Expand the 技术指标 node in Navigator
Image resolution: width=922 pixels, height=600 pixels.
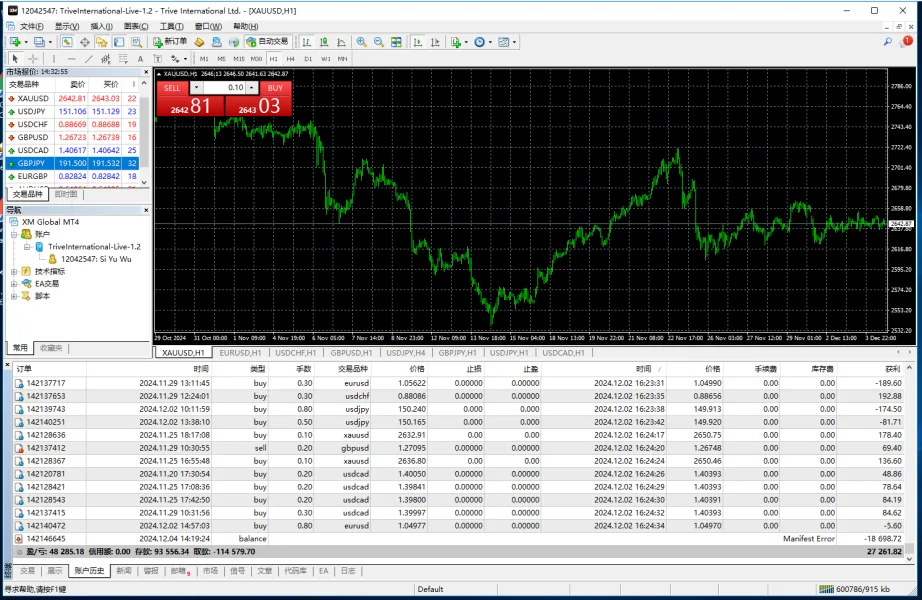(x=14, y=271)
